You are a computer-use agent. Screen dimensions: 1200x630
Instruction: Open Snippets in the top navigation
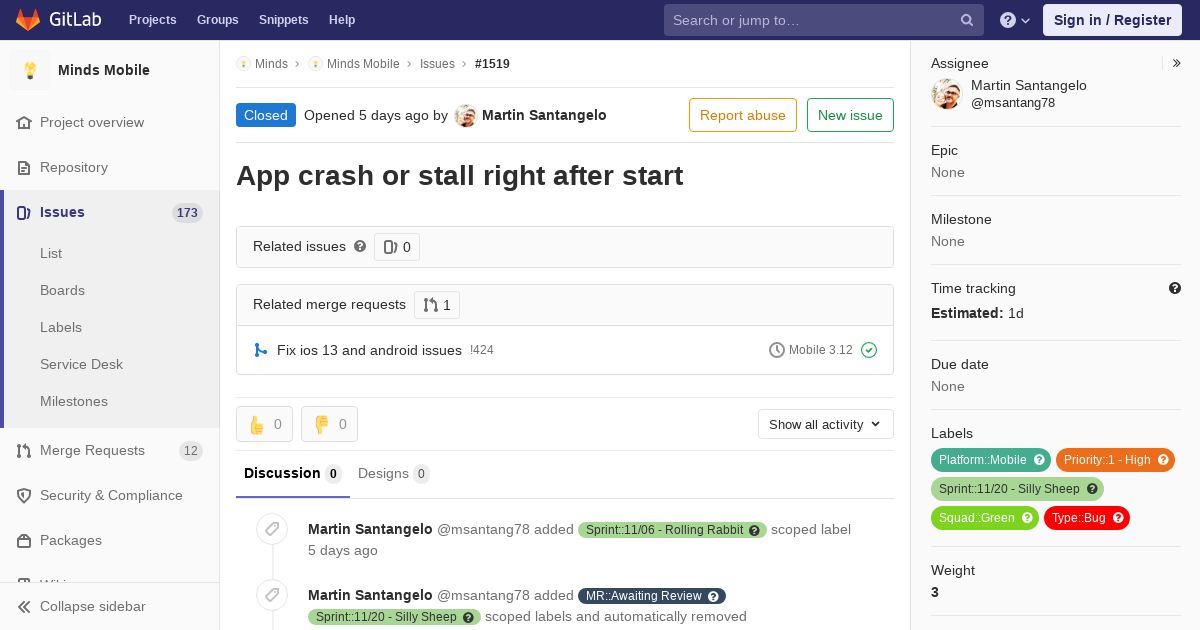284,20
